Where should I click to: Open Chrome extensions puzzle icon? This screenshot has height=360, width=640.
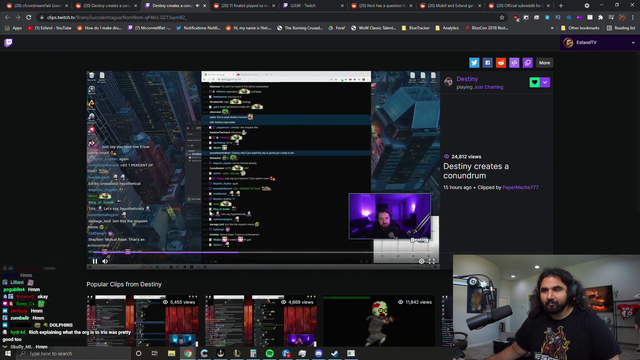(x=600, y=18)
